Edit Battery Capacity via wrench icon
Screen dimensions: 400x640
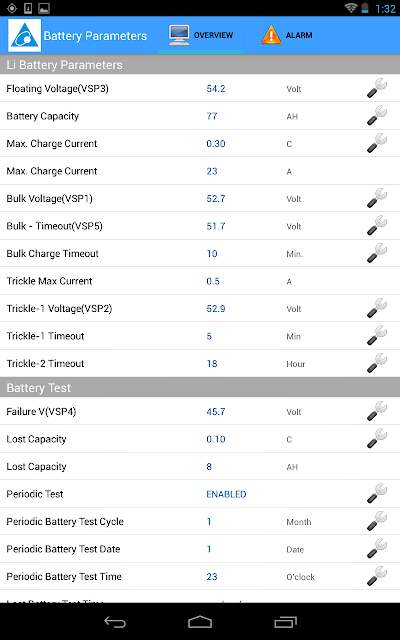pyautogui.click(x=377, y=116)
